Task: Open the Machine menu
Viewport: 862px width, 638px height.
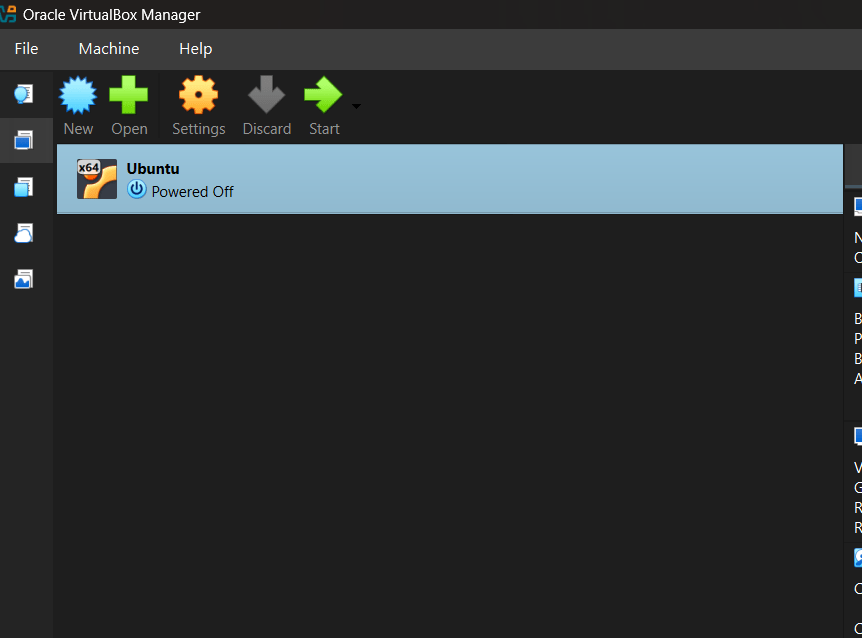Action: [x=109, y=49]
